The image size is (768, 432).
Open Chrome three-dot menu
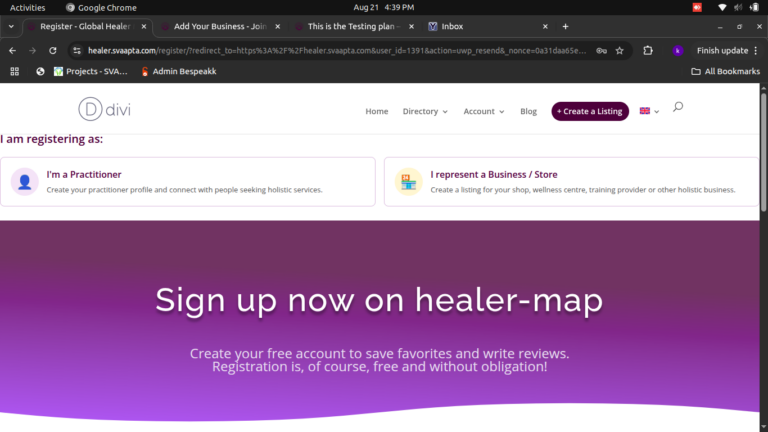coord(756,50)
